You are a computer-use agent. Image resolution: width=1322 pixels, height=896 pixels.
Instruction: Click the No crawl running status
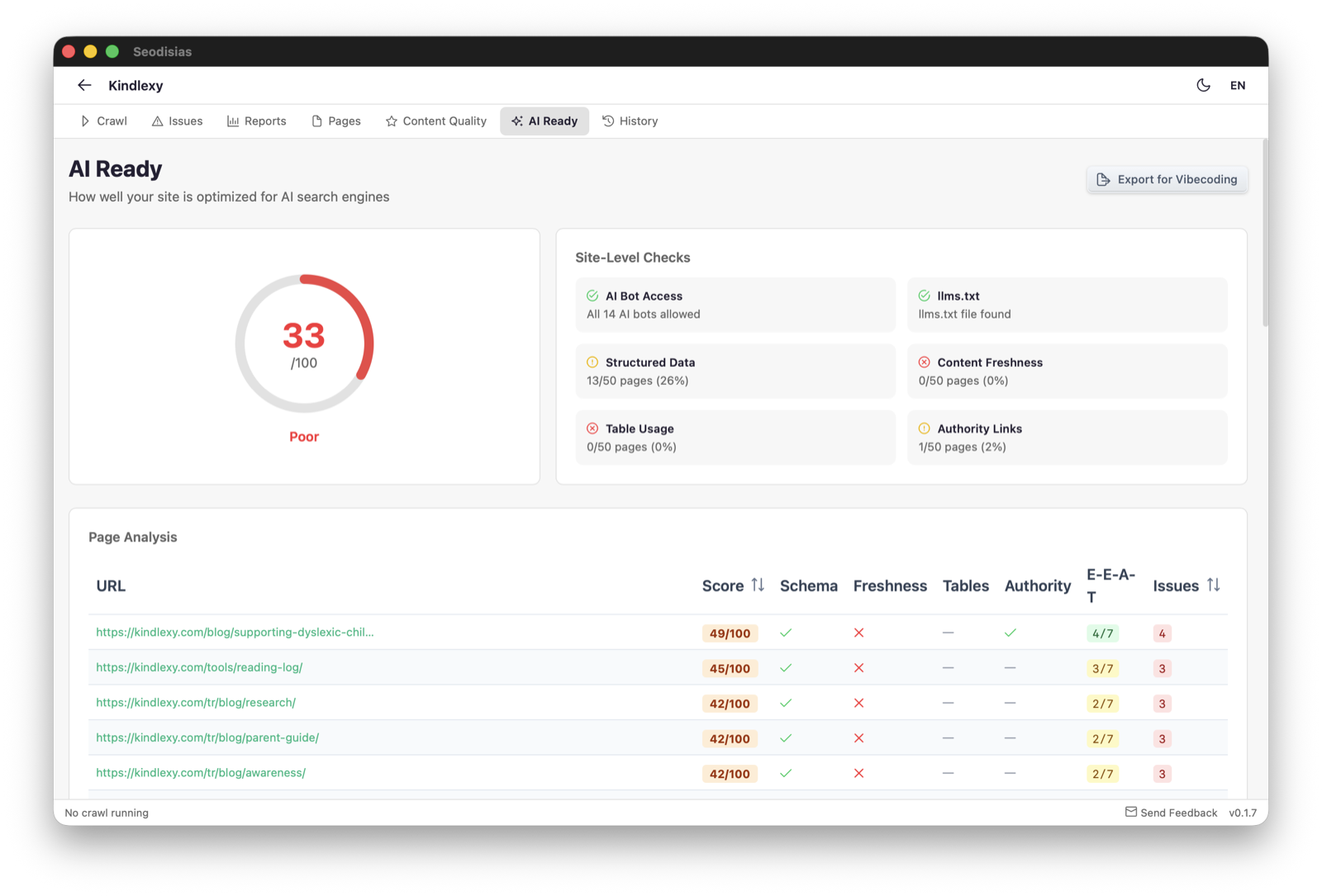click(107, 813)
